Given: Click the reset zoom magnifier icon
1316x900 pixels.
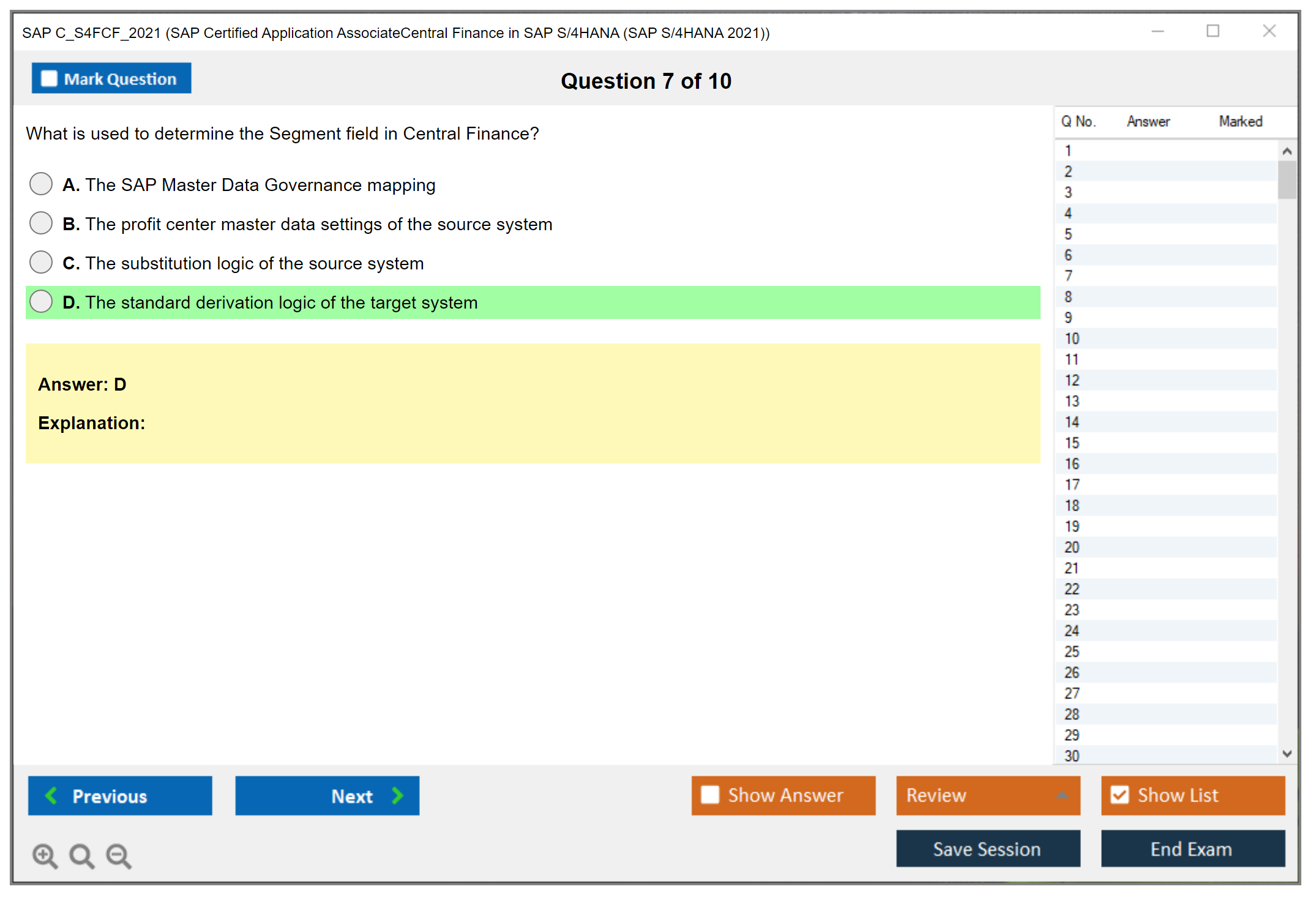Looking at the screenshot, I should coord(81,855).
